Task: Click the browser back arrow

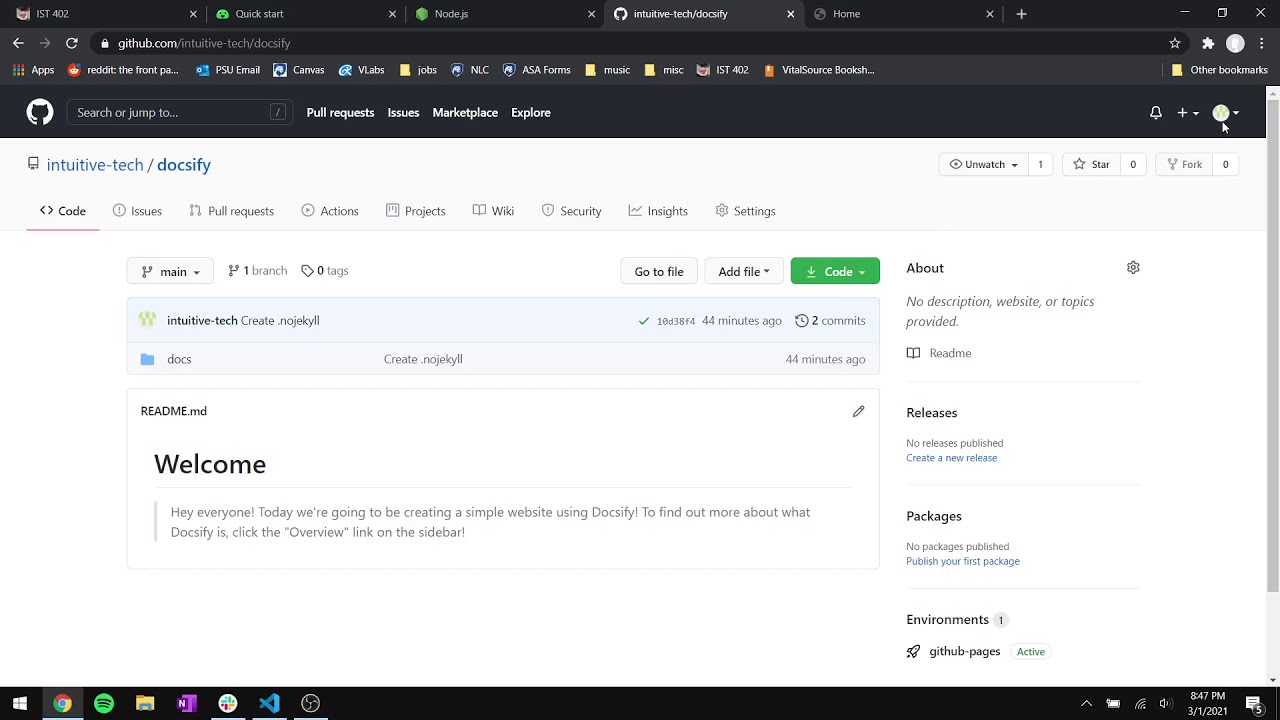Action: [18, 43]
